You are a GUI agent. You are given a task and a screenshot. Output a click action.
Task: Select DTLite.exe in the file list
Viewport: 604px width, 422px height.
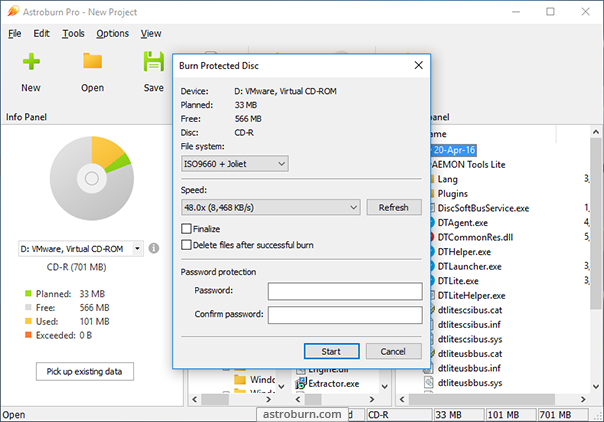(x=458, y=281)
